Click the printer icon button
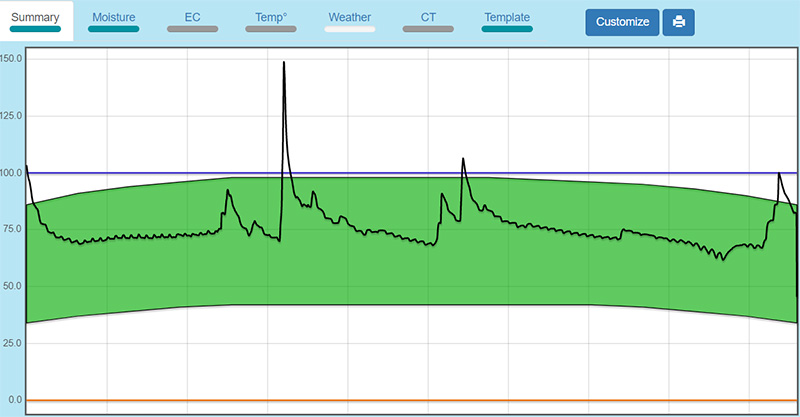Screen dimensions: 800x417 679,22
